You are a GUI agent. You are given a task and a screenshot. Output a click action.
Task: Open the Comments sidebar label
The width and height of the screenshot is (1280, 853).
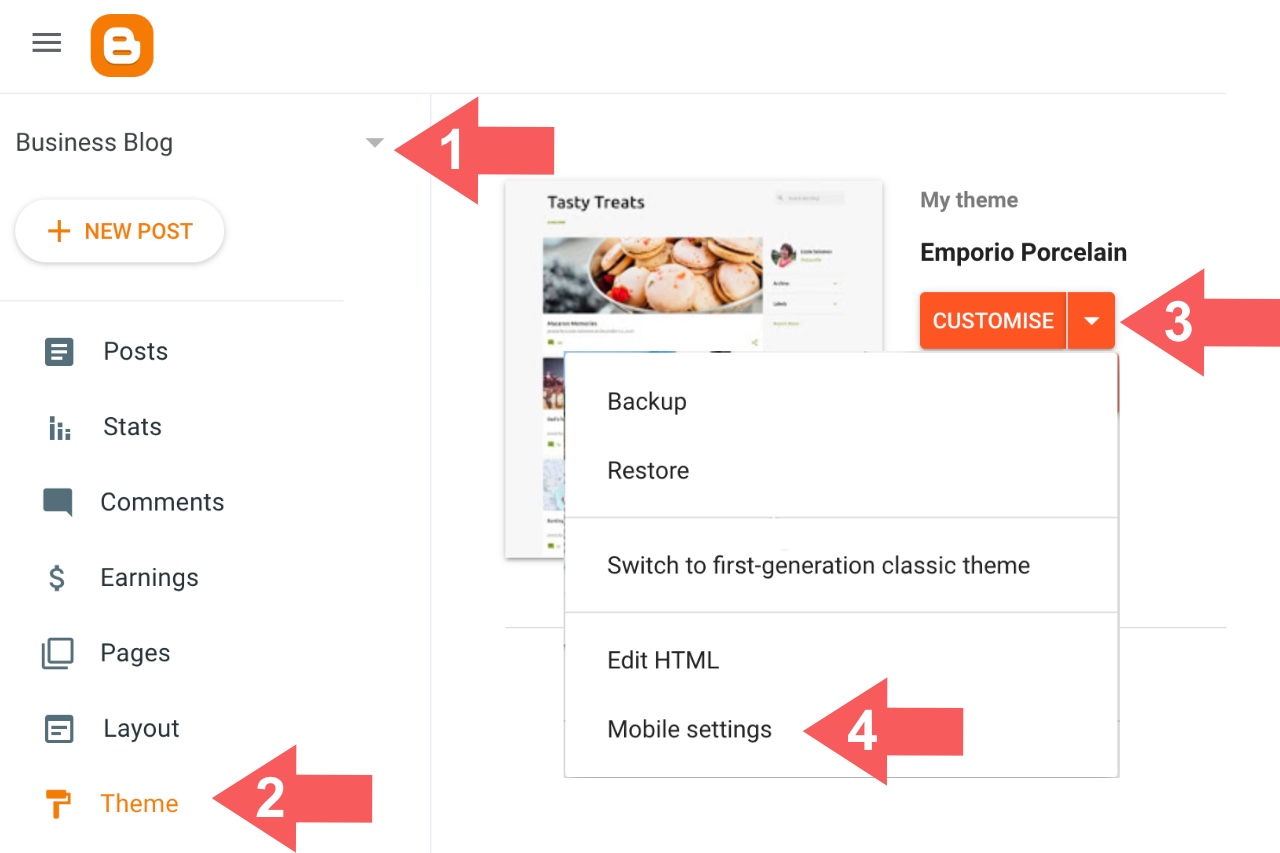[x=162, y=502]
